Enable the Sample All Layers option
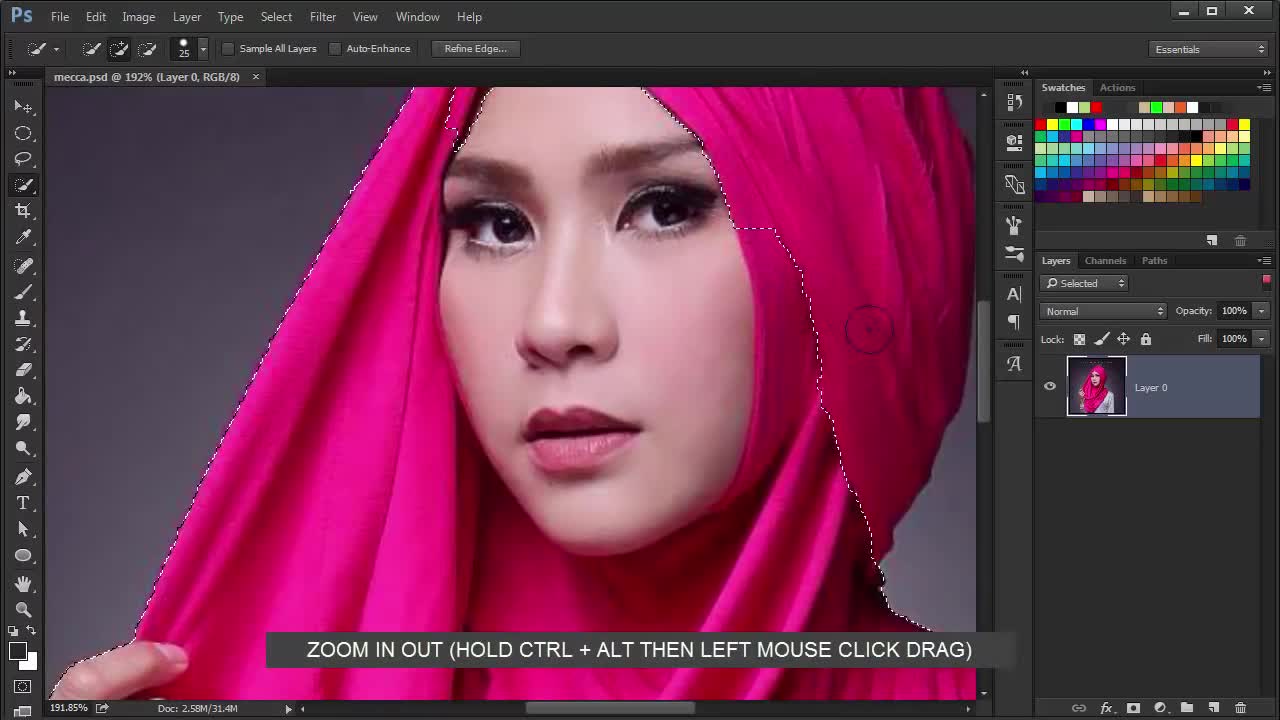The height and width of the screenshot is (720, 1280). point(228,48)
